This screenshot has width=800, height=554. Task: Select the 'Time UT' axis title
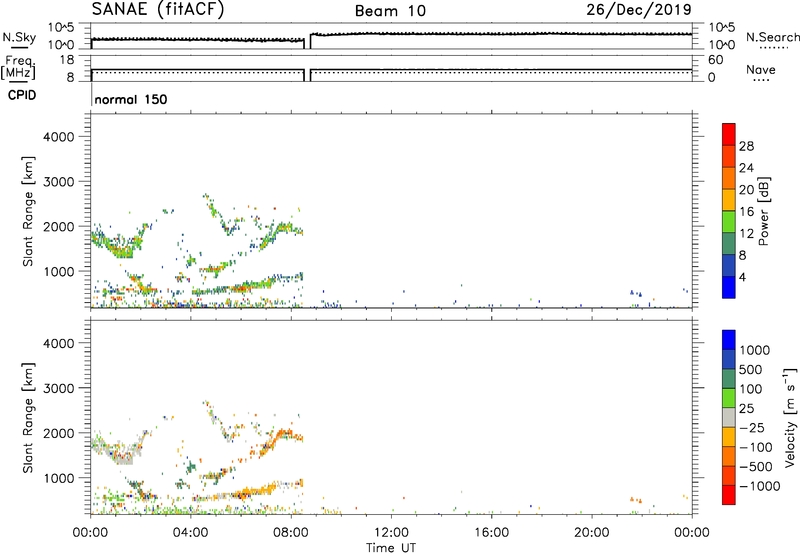click(391, 548)
